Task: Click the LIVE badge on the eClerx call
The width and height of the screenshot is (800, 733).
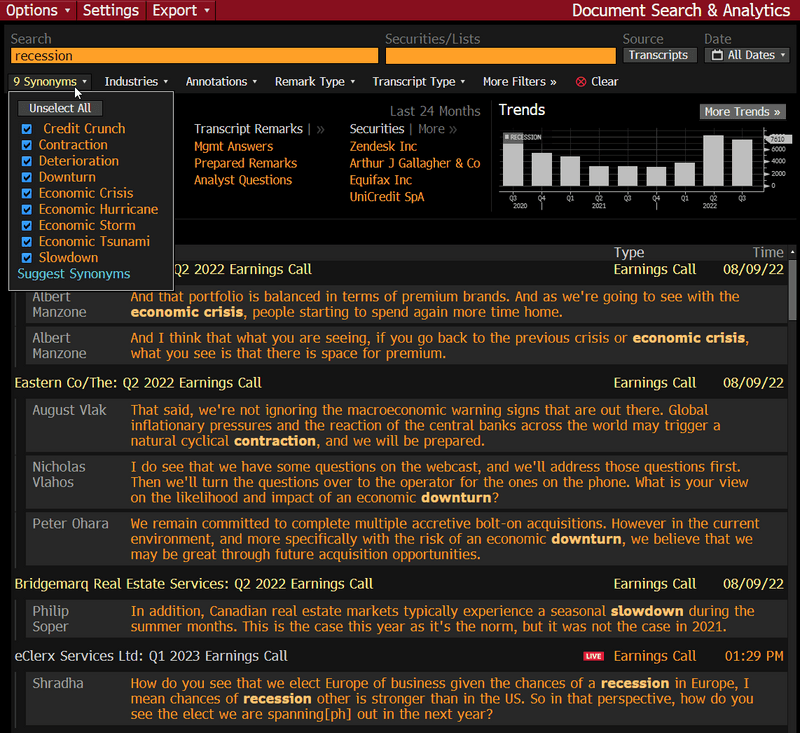Action: (x=594, y=656)
